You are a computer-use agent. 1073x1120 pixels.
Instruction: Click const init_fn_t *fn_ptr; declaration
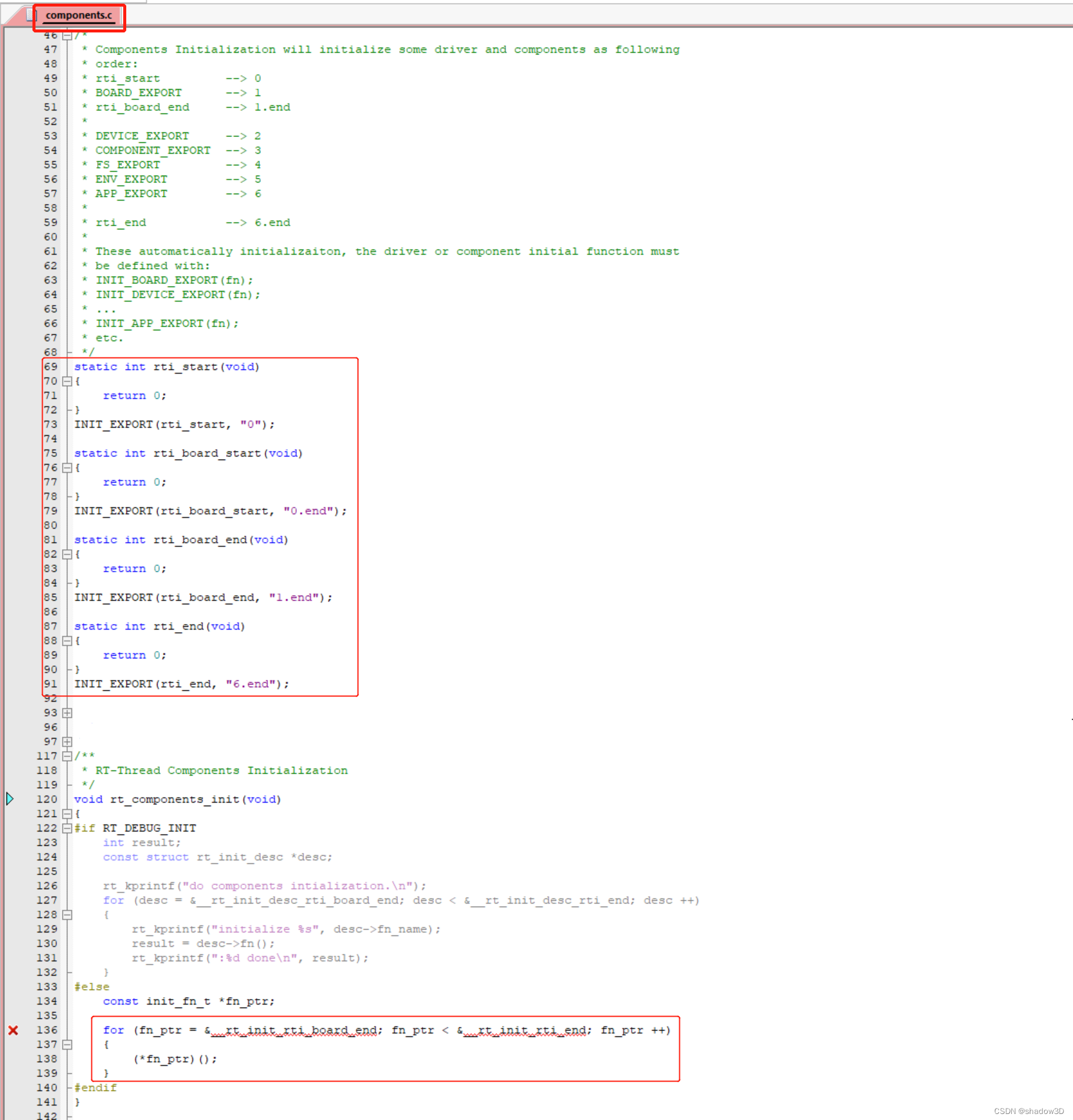tap(189, 1002)
